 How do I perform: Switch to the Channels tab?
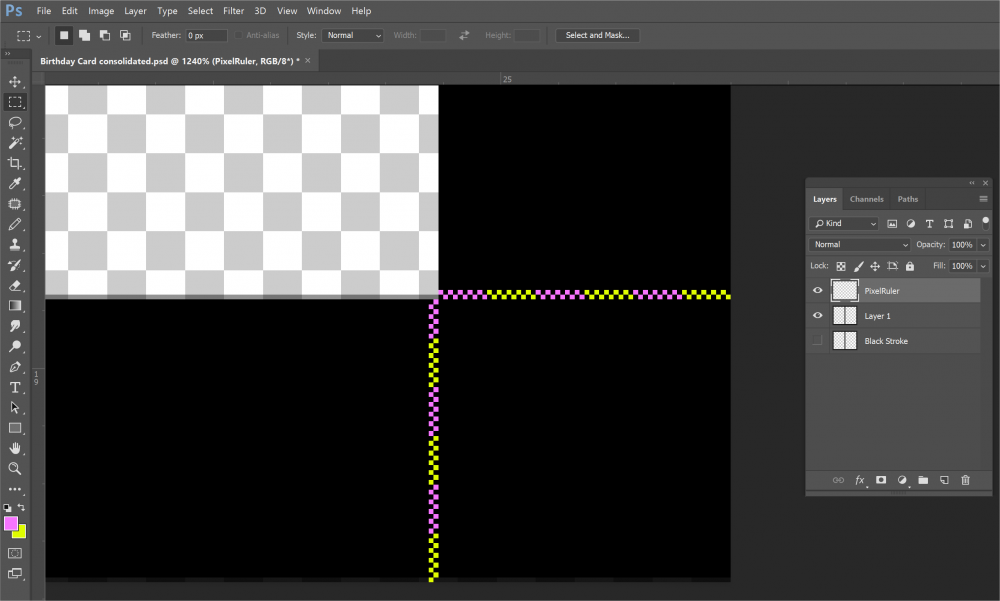pos(866,199)
